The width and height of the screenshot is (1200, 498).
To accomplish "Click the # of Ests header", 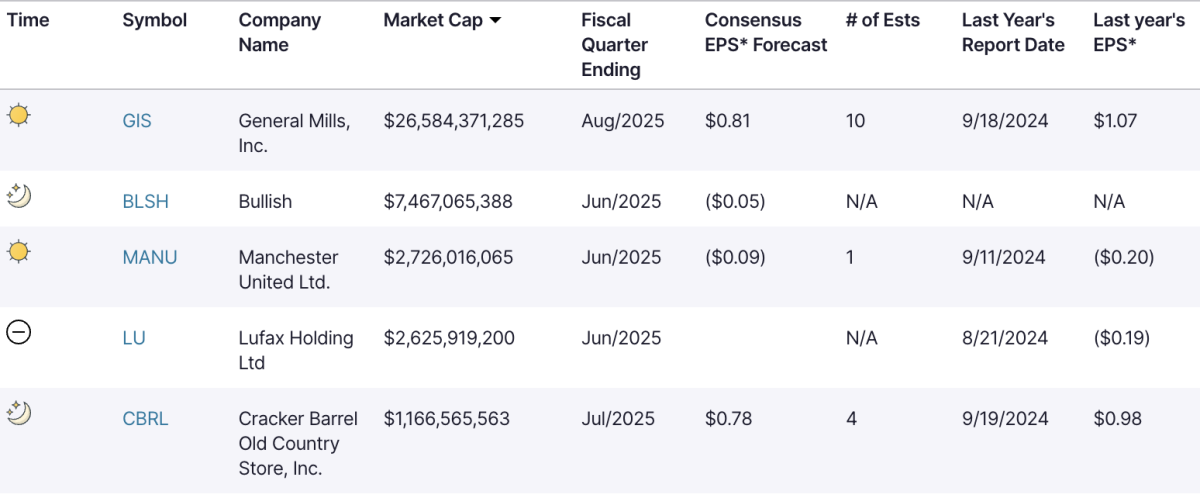I will [883, 21].
